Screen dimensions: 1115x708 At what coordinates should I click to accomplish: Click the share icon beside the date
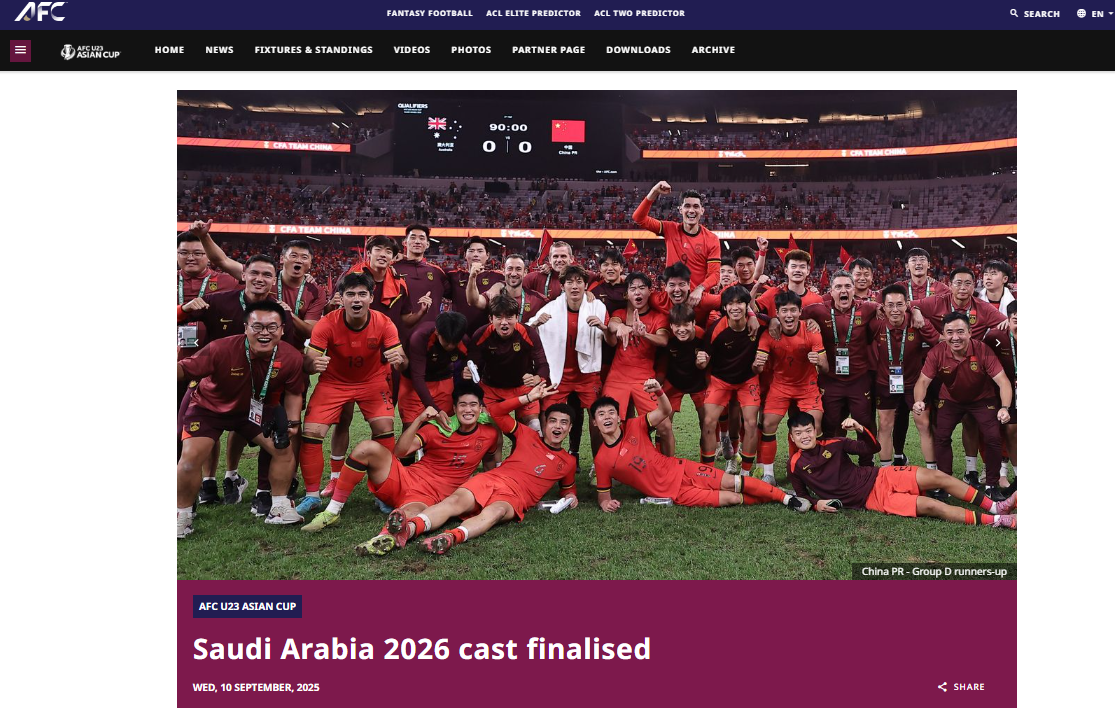pos(942,687)
